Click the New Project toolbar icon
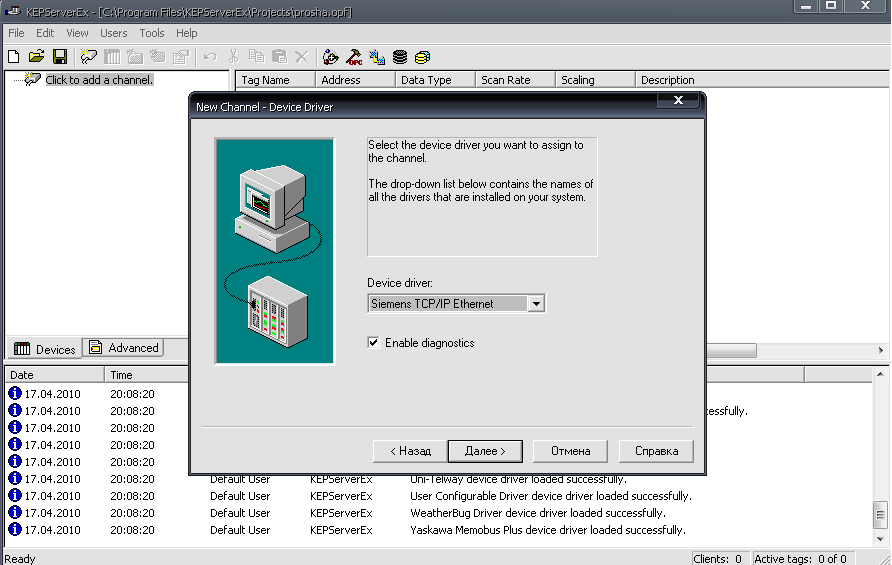The image size is (892, 565). pos(13,57)
